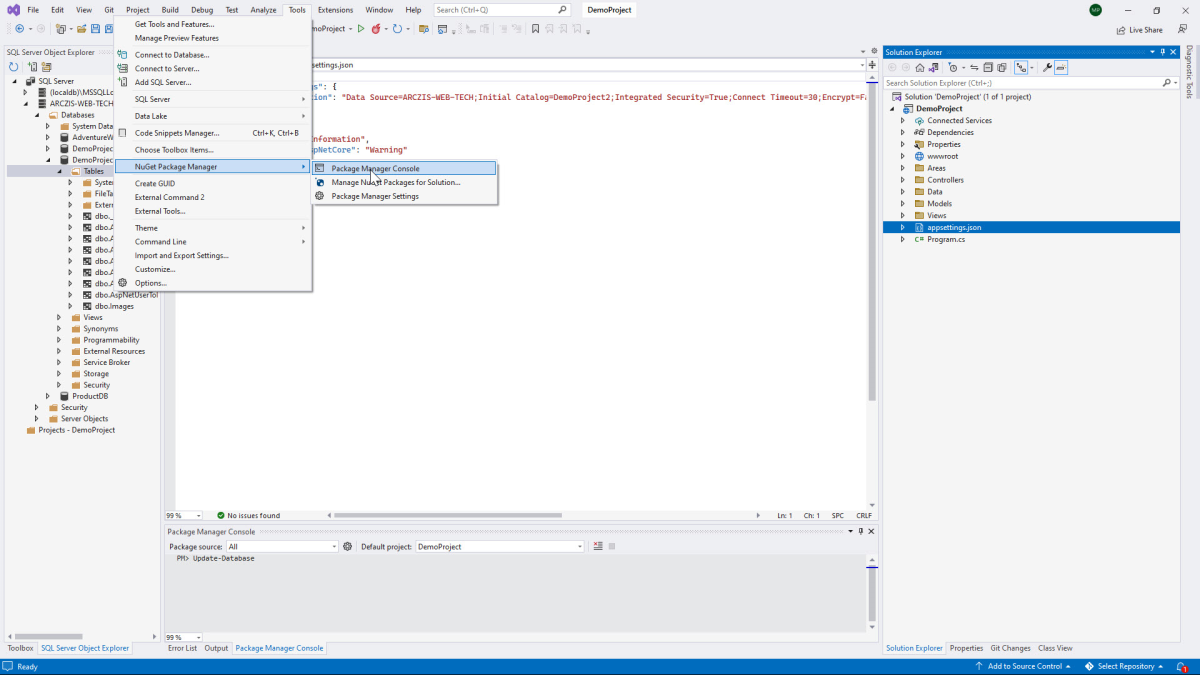The image size is (1200, 675).
Task: Click the green Start debugging play icon
Action: (x=361, y=29)
